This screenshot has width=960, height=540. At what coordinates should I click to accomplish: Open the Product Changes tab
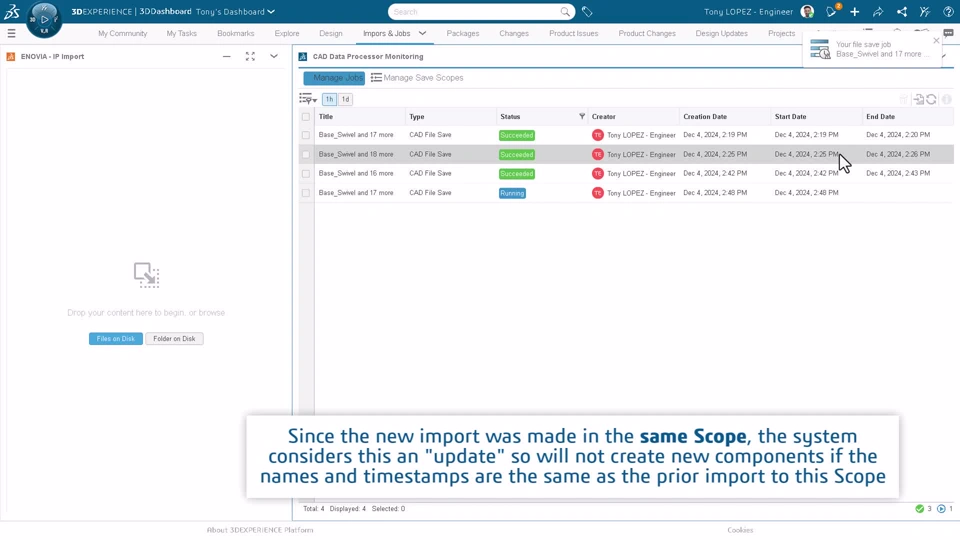click(x=647, y=34)
